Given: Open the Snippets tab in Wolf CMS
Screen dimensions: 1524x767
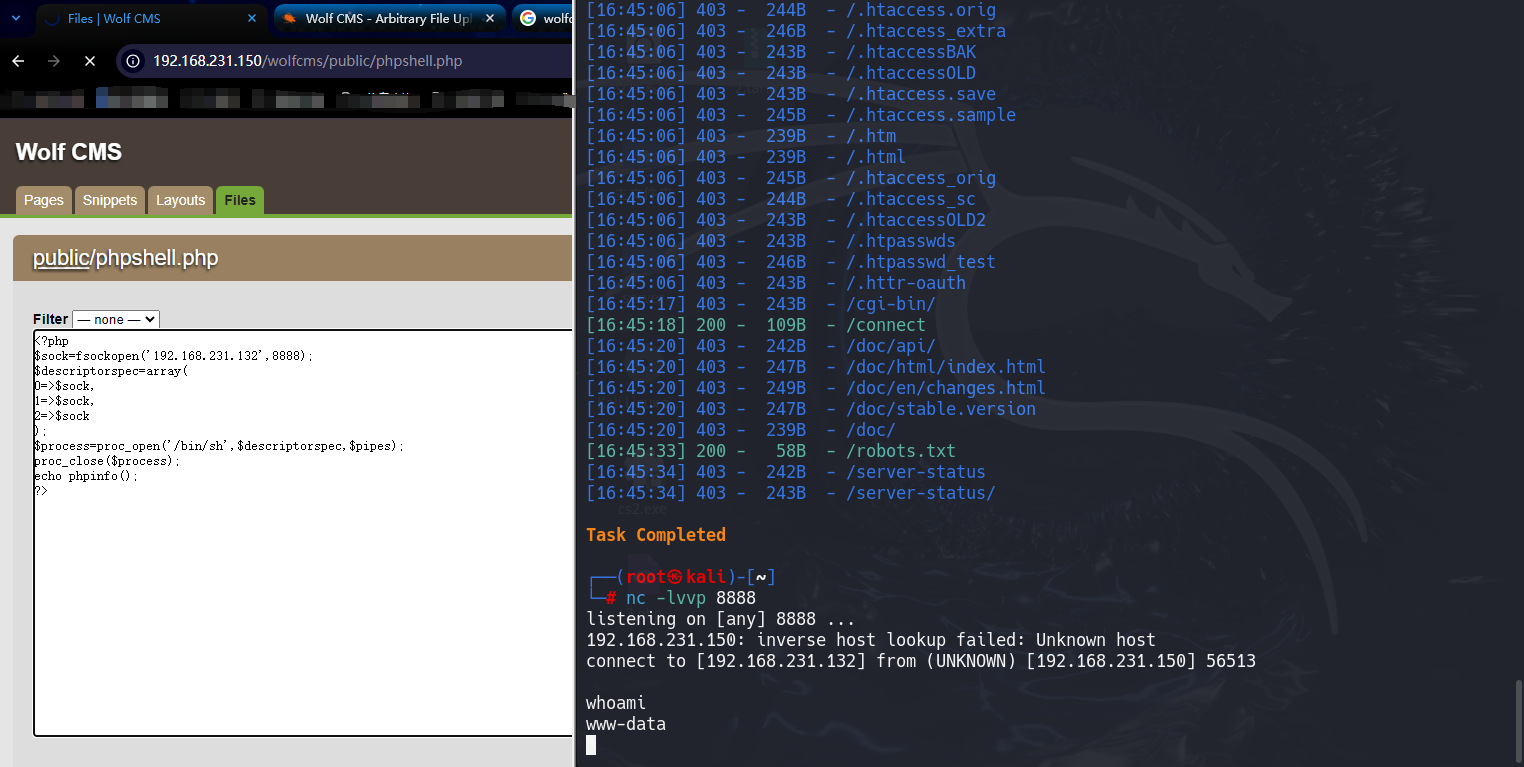Looking at the screenshot, I should (110, 200).
